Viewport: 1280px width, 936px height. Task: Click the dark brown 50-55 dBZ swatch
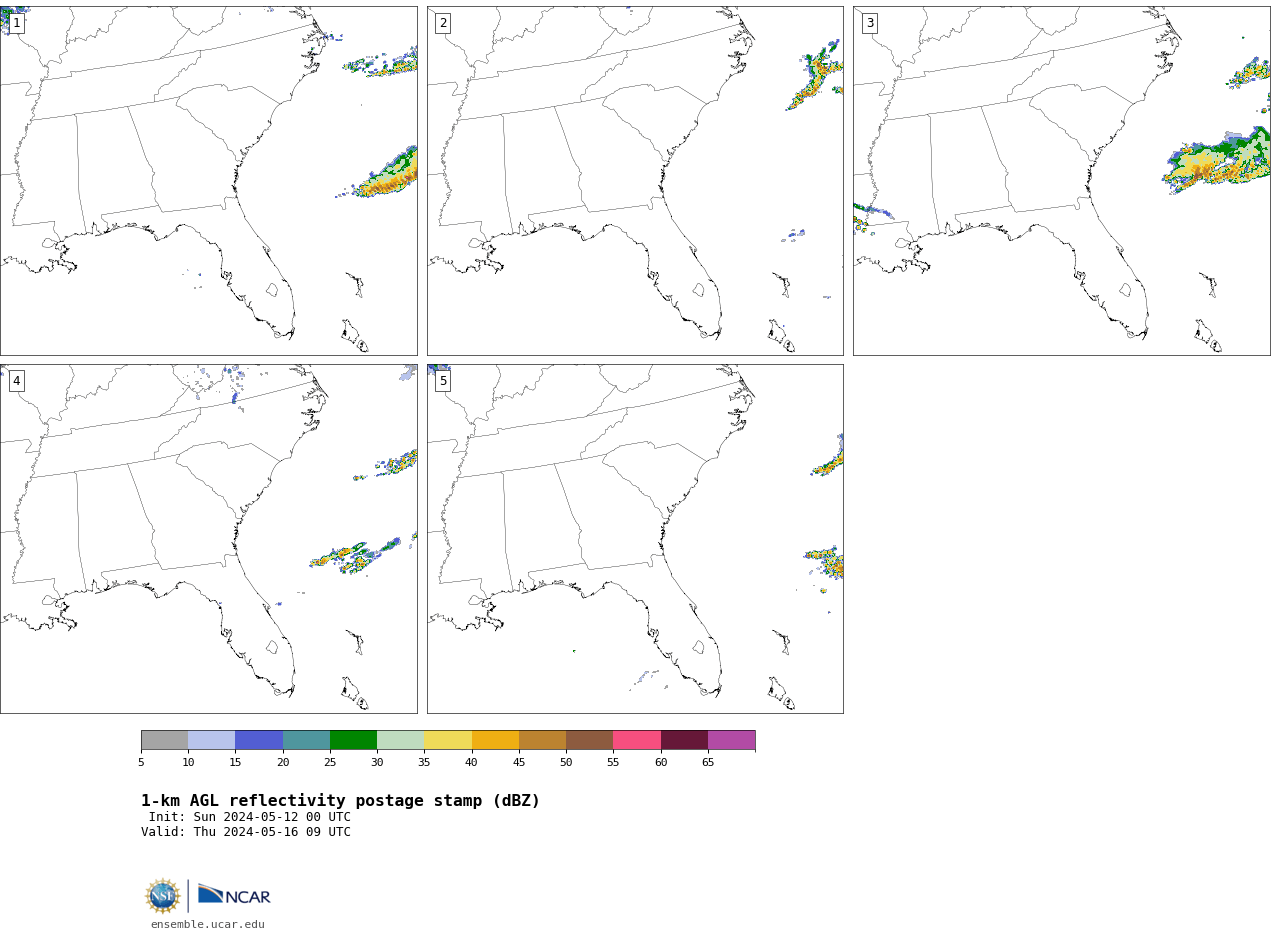pyautogui.click(x=589, y=740)
